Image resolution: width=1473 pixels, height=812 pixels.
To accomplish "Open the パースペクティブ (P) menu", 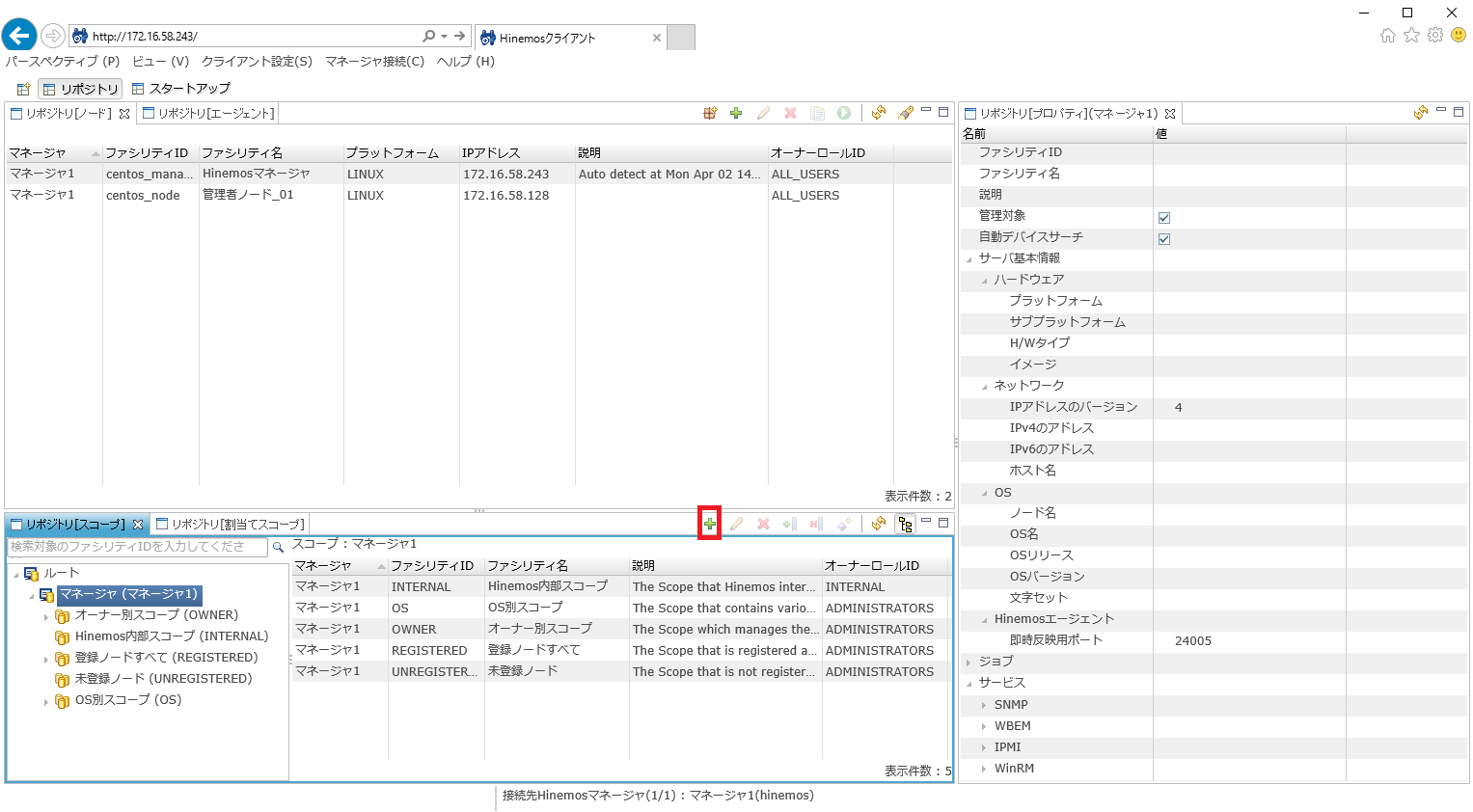I will coord(63,62).
